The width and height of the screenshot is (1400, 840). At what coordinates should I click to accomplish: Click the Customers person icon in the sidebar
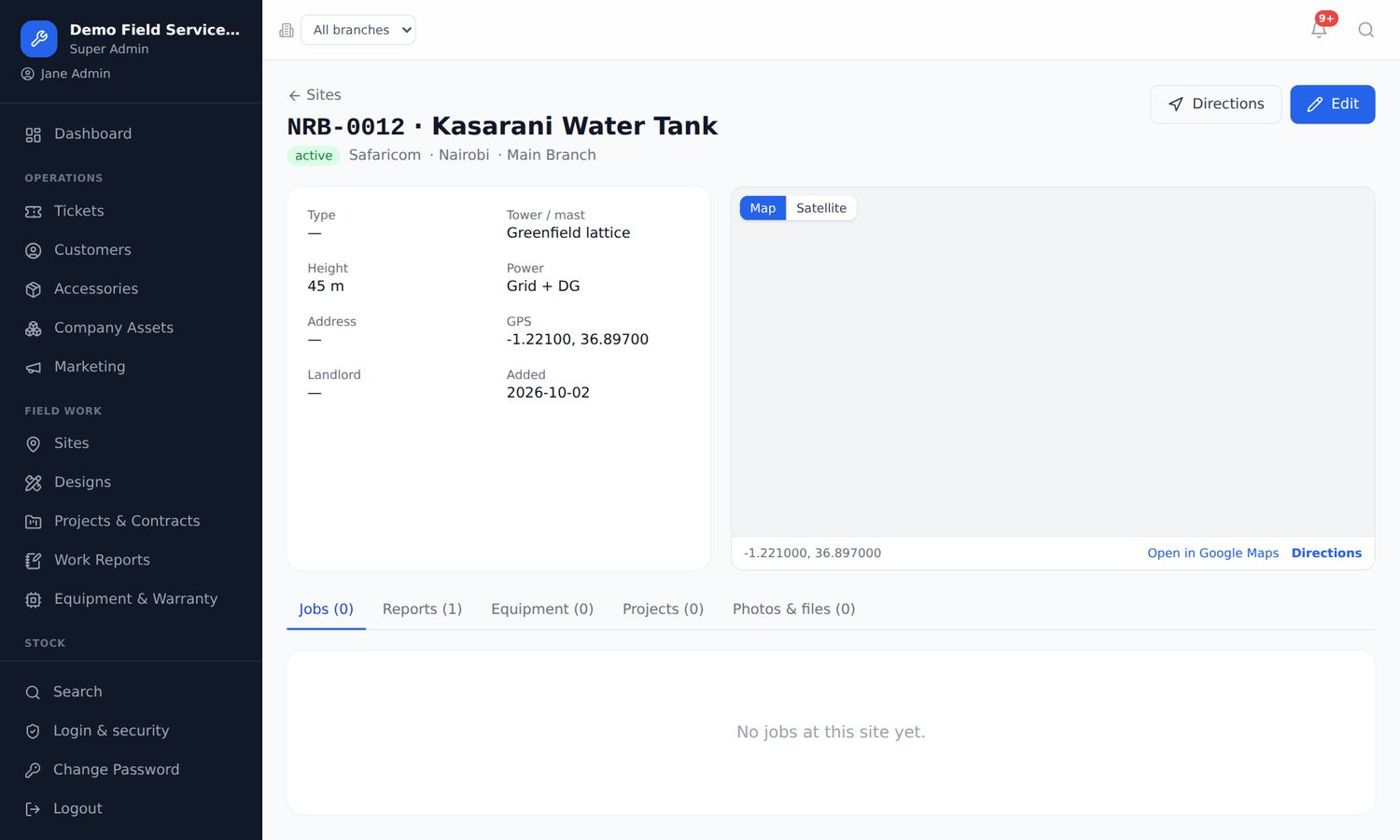[33, 250]
